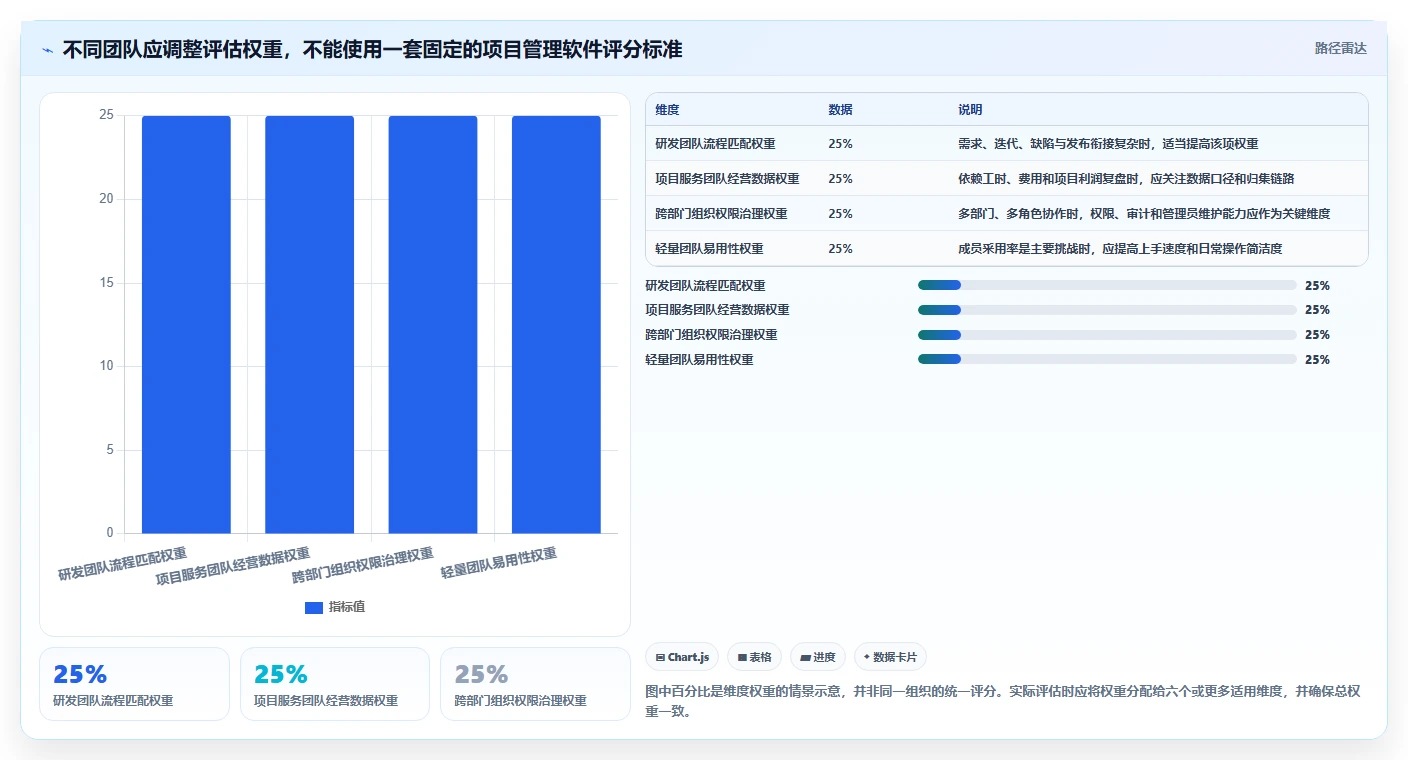Select the 数据卡片 tag
Screen dimensions: 1408x760
(x=889, y=657)
